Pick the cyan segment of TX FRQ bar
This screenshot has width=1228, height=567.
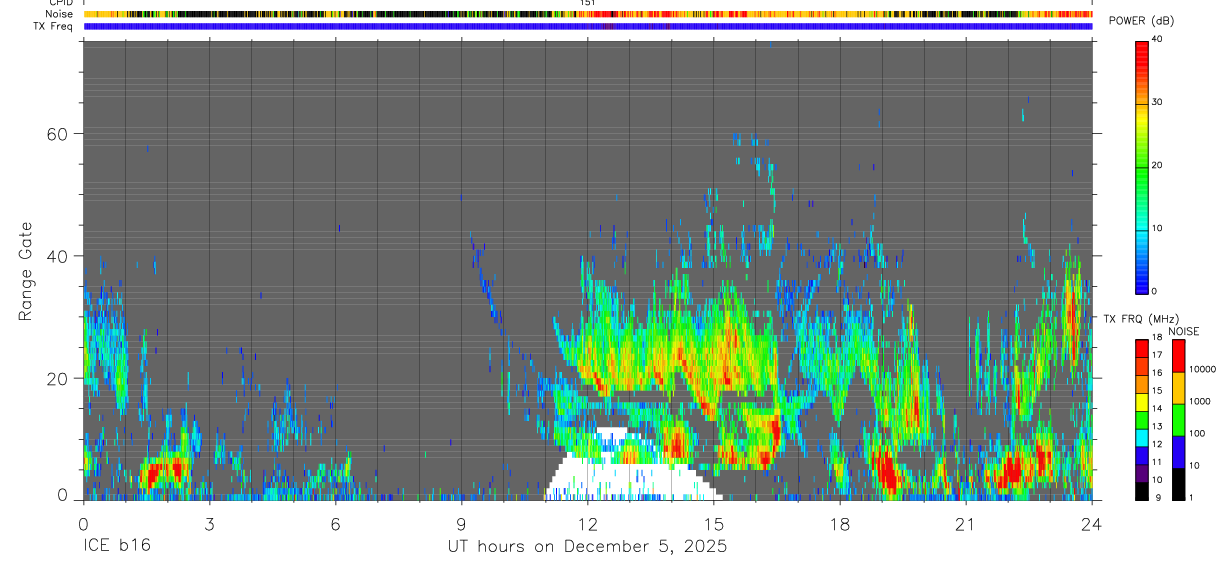click(1141, 438)
